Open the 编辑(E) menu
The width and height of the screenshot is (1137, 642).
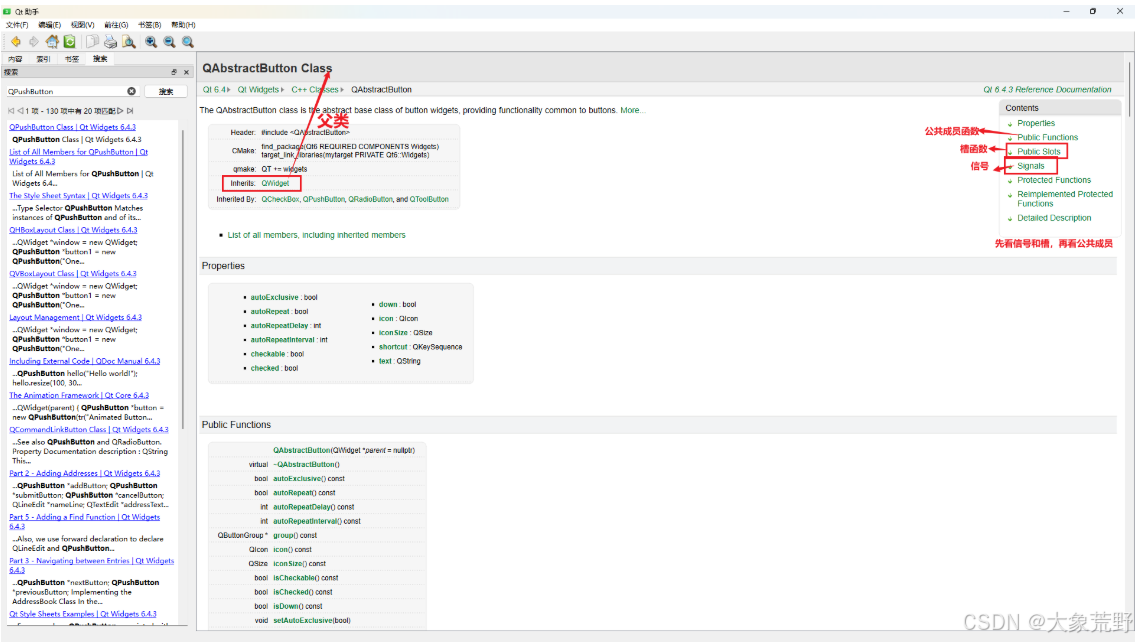click(x=49, y=25)
